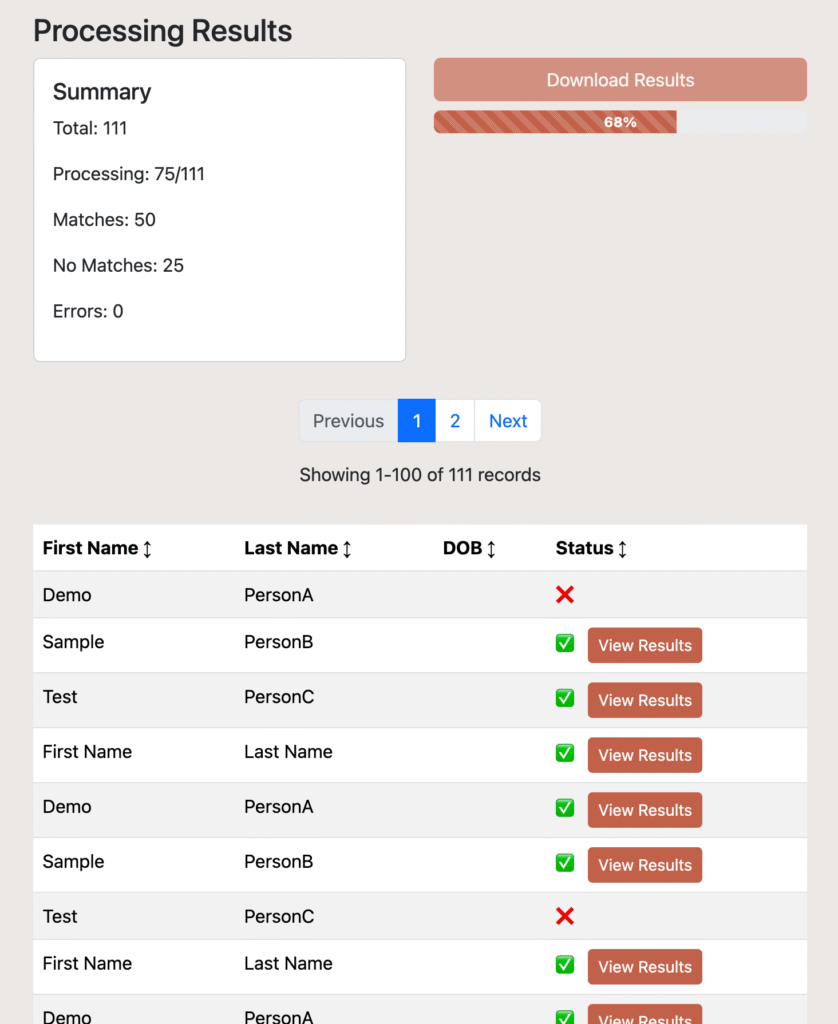The height and width of the screenshot is (1024, 838).
Task: View Results for Test PersonC
Action: click(x=644, y=700)
